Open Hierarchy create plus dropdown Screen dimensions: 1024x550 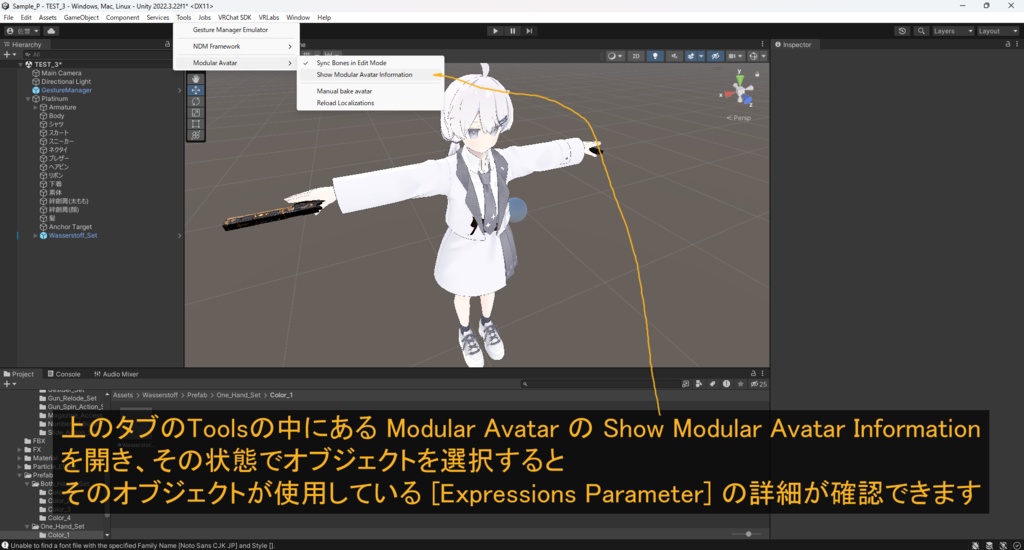pos(9,55)
